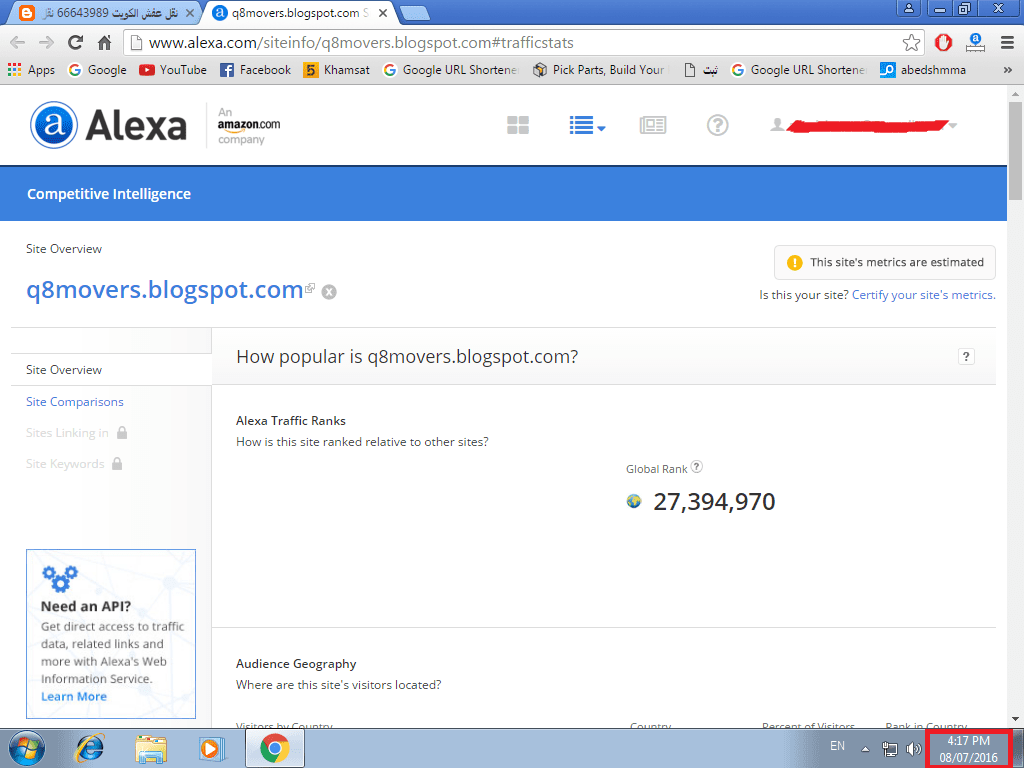
Task: Open the Facebook bookmark
Action: click(255, 70)
